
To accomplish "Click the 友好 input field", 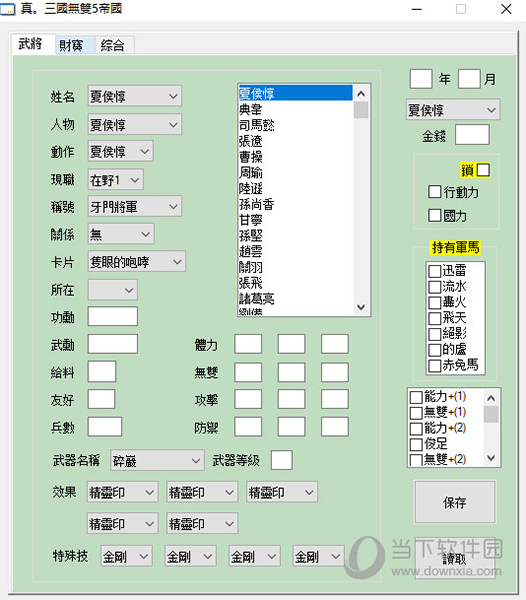I will [x=101, y=399].
